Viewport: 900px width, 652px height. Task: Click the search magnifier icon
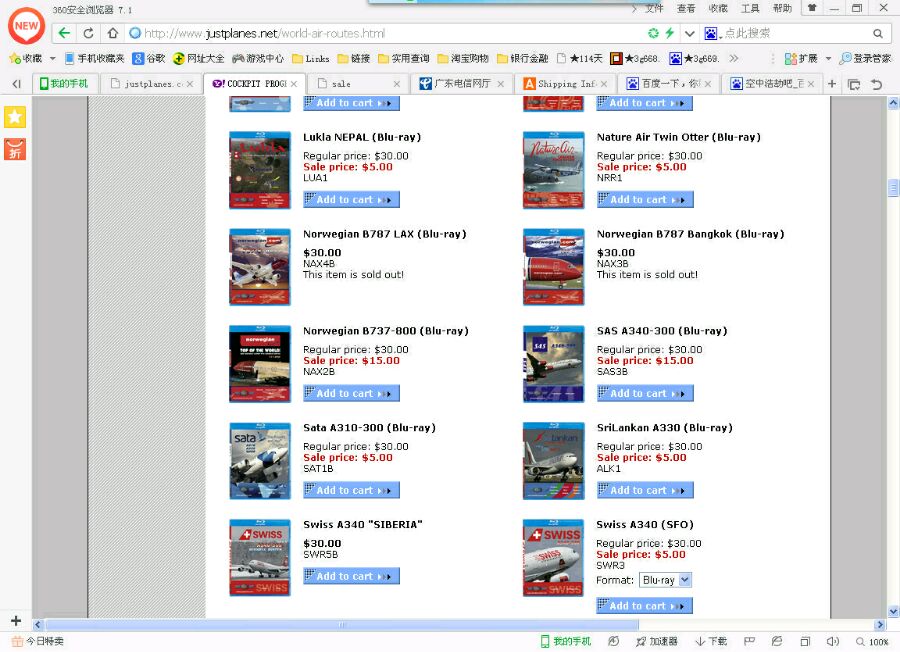878,33
